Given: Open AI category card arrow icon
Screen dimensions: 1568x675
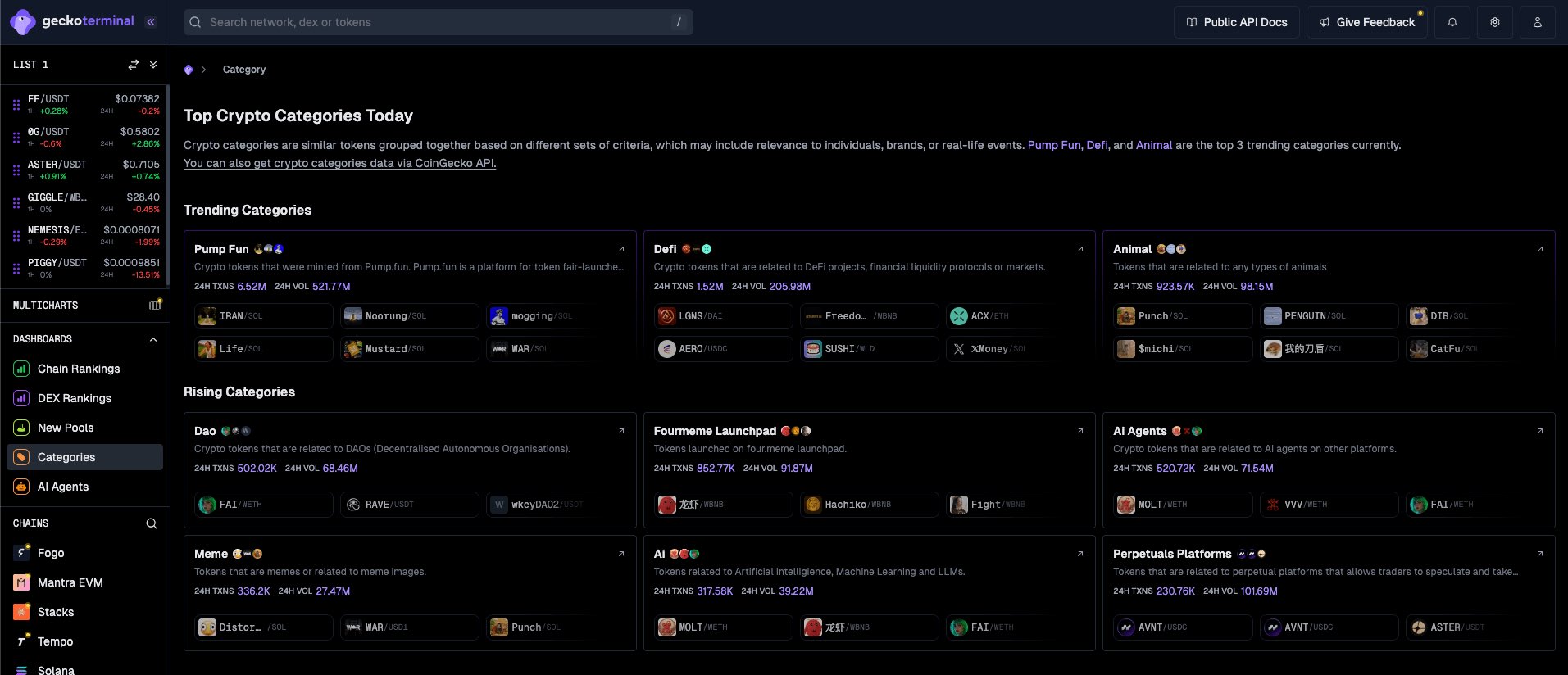Looking at the screenshot, I should 1080,554.
